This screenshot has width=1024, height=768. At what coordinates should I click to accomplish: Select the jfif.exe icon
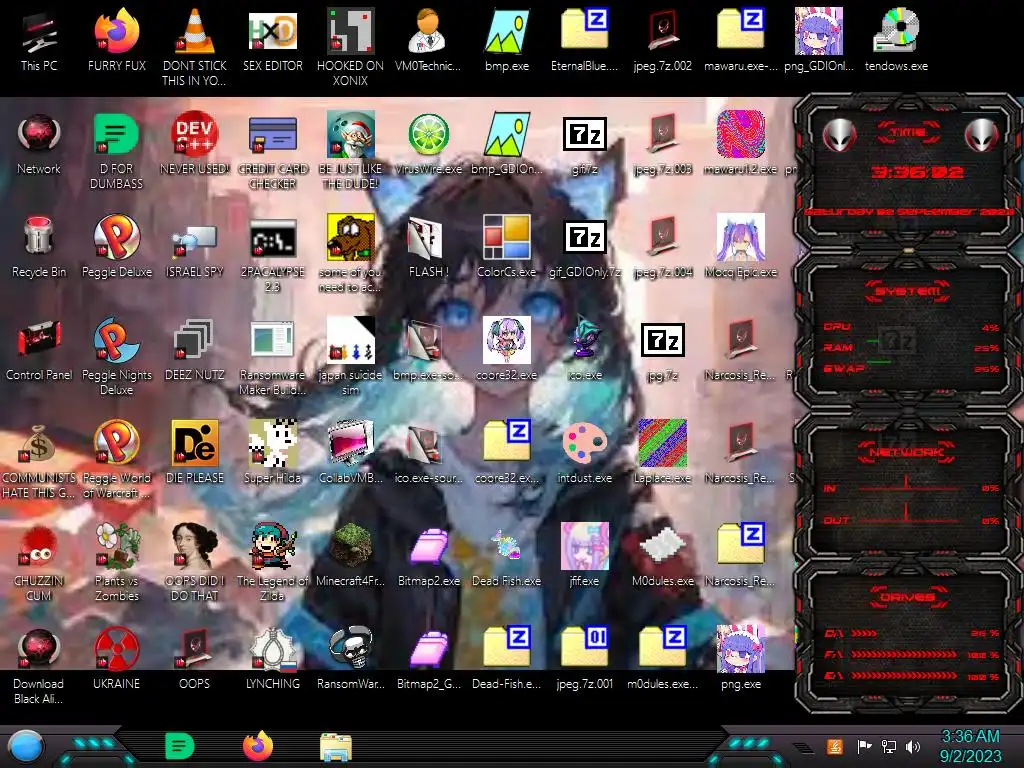[584, 556]
